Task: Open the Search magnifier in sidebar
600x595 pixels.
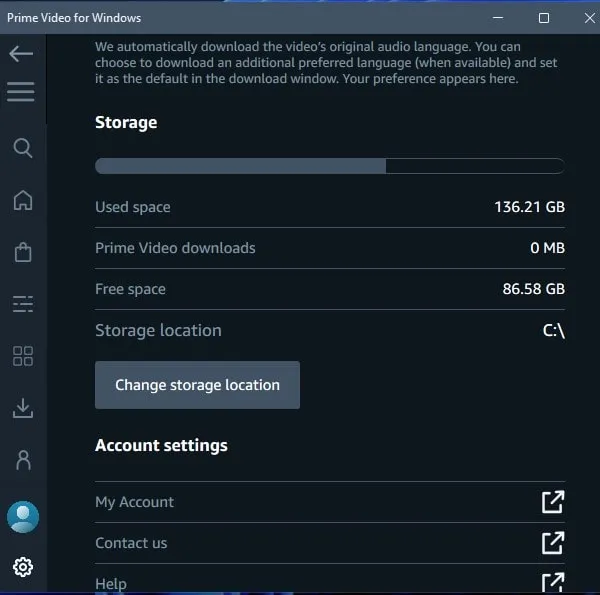Action: (x=23, y=148)
